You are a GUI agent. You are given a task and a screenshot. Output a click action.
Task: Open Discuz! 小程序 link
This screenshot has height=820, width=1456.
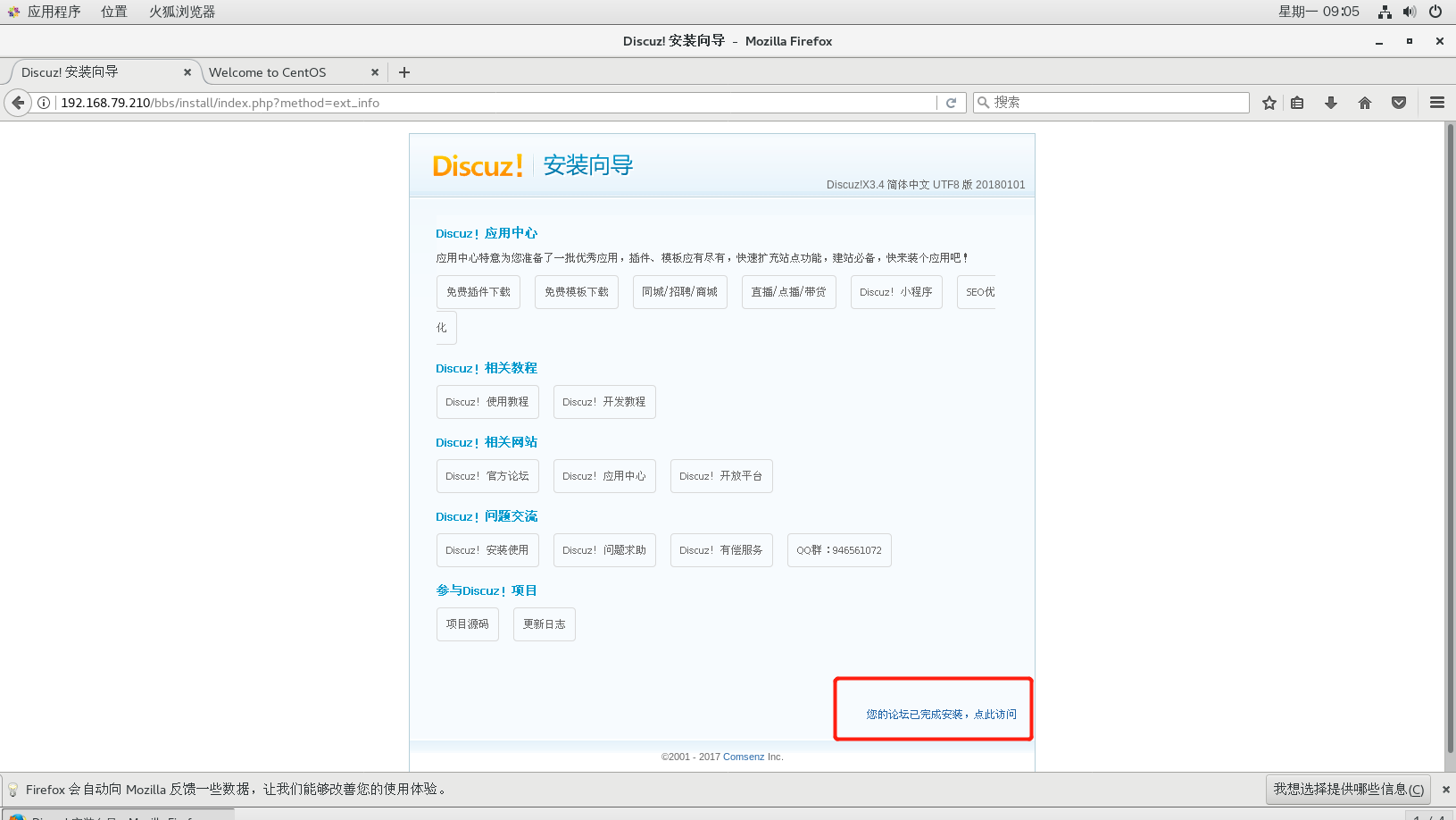(896, 292)
